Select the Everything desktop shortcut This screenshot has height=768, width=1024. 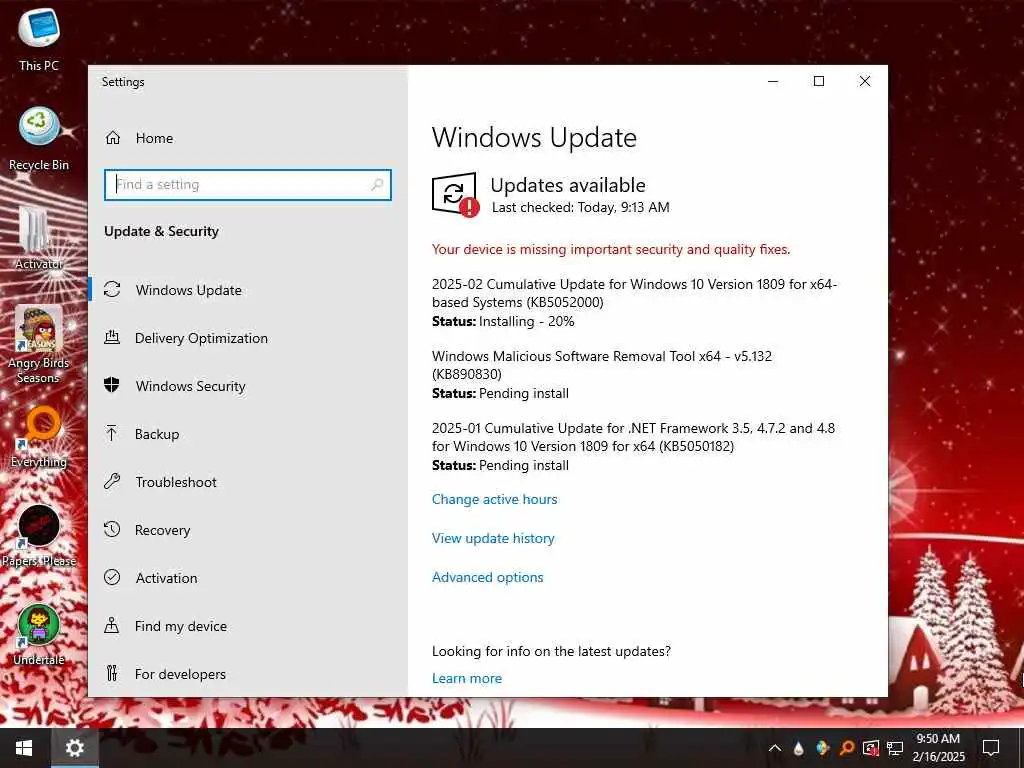[39, 438]
